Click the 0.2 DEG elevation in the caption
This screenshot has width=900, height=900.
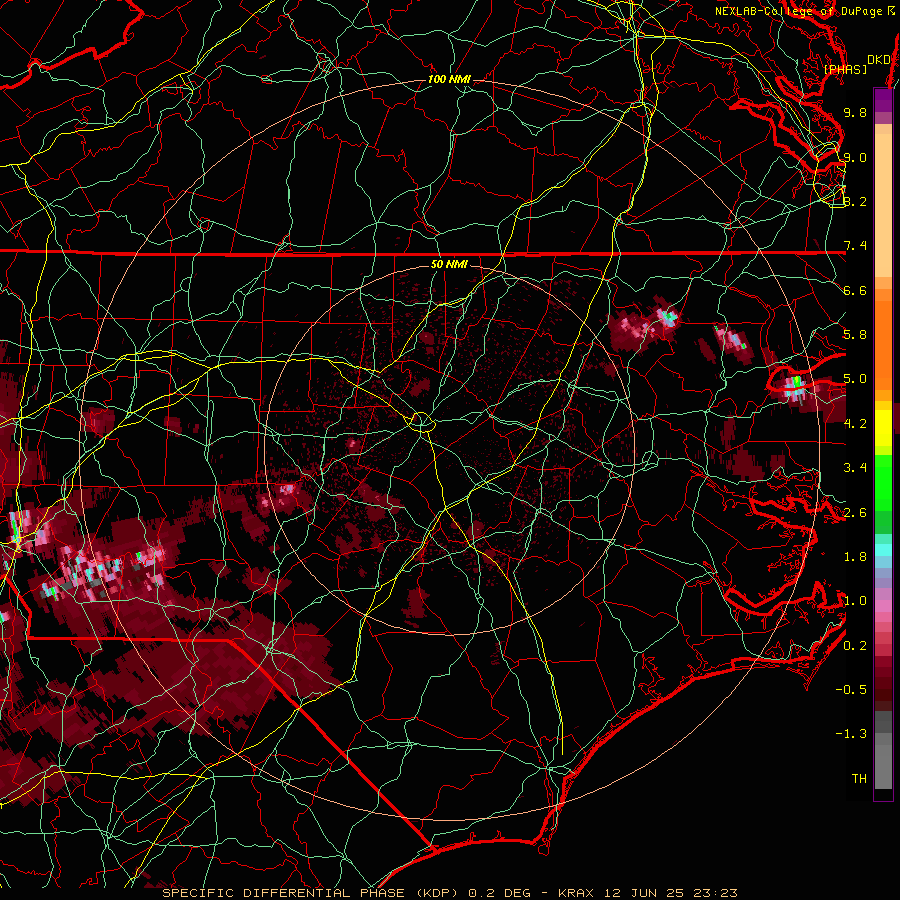coord(500,893)
